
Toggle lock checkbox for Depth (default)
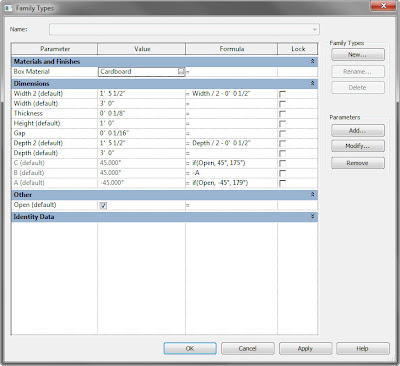point(282,154)
